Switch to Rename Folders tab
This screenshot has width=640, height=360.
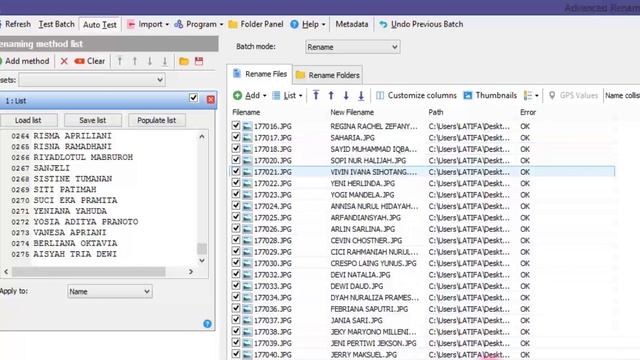(328, 75)
